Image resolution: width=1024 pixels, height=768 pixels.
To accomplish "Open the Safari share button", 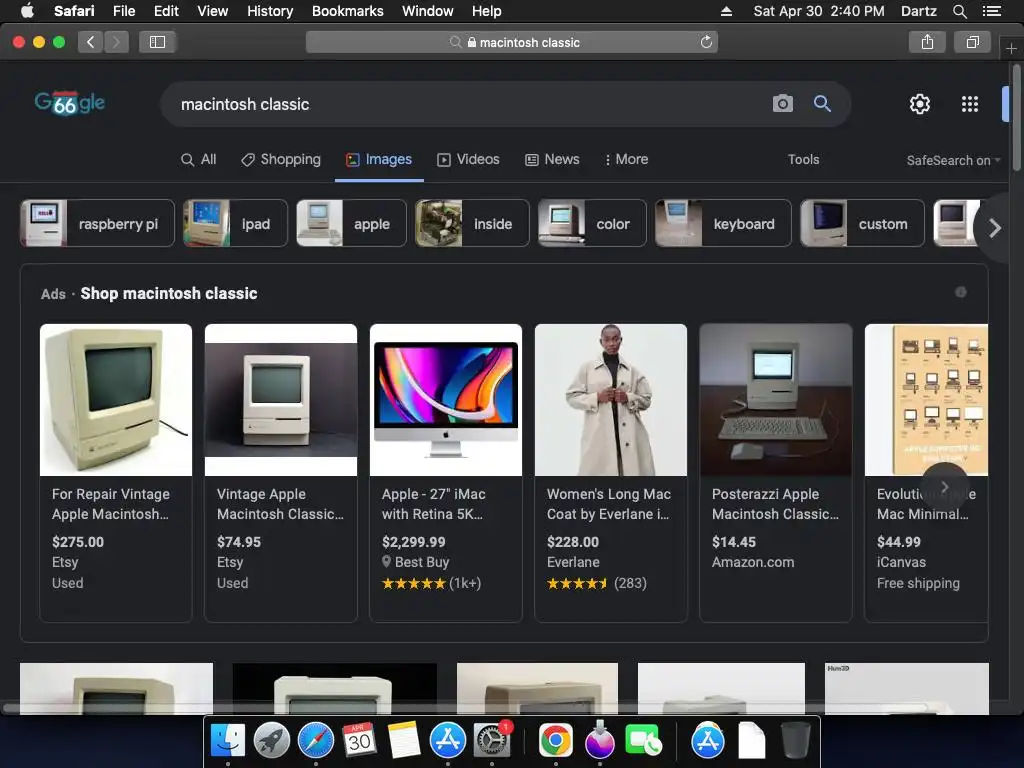I will point(927,42).
